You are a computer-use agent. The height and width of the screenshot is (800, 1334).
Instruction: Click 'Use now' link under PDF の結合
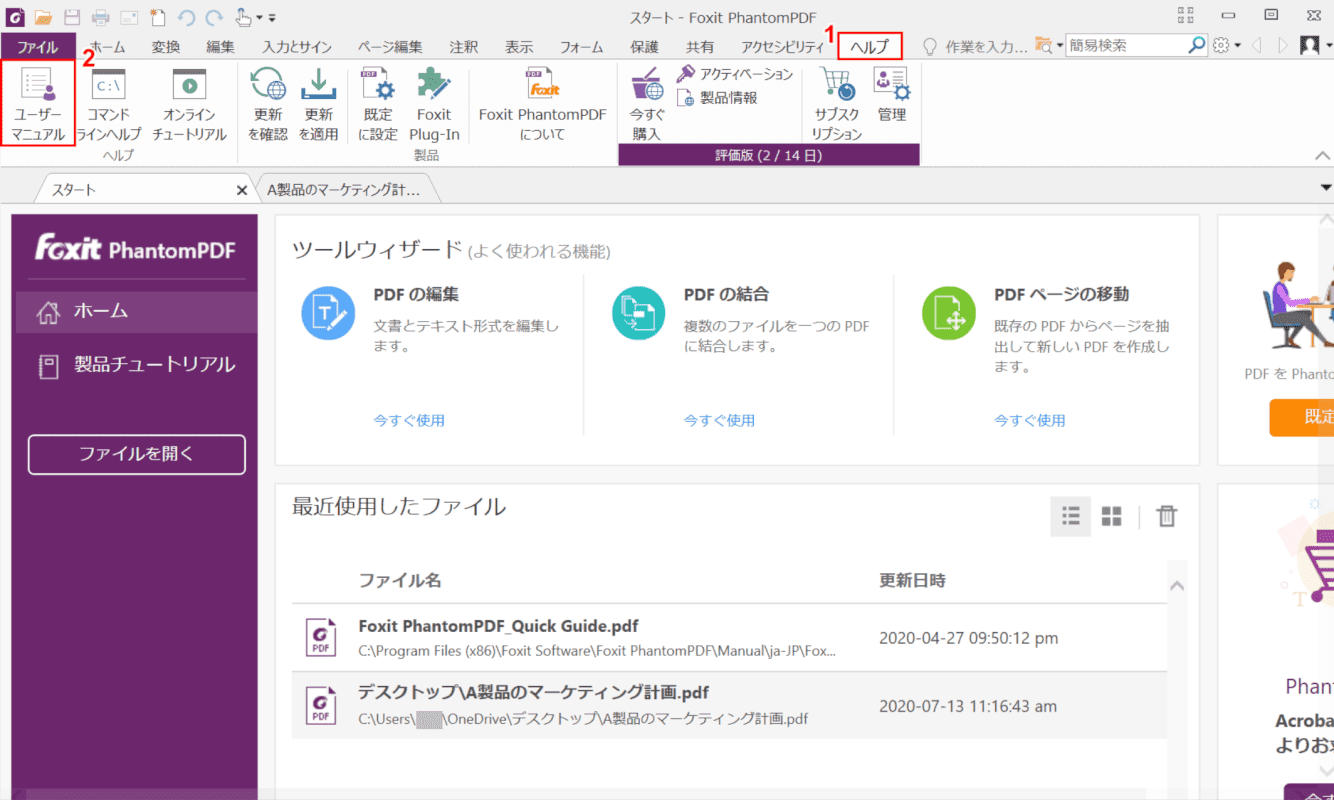(719, 420)
